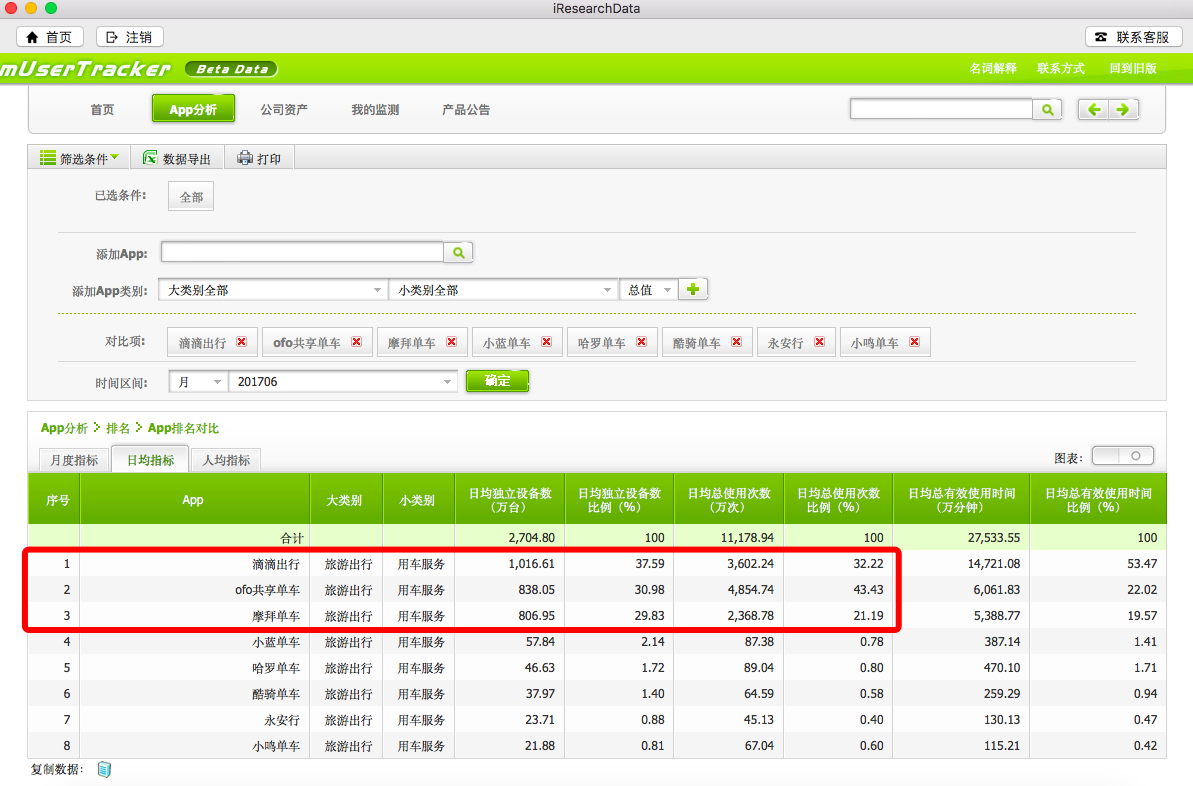Open the 月 time unit dropdown
Screen dimensions: 1193x786
[198, 382]
